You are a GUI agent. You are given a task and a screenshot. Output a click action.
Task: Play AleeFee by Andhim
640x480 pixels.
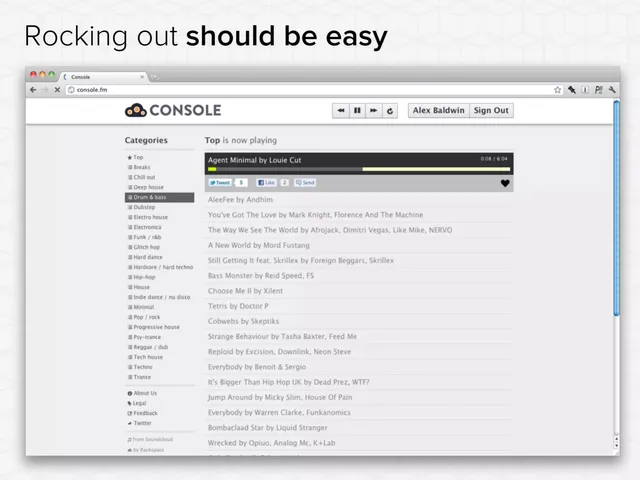click(x=359, y=200)
